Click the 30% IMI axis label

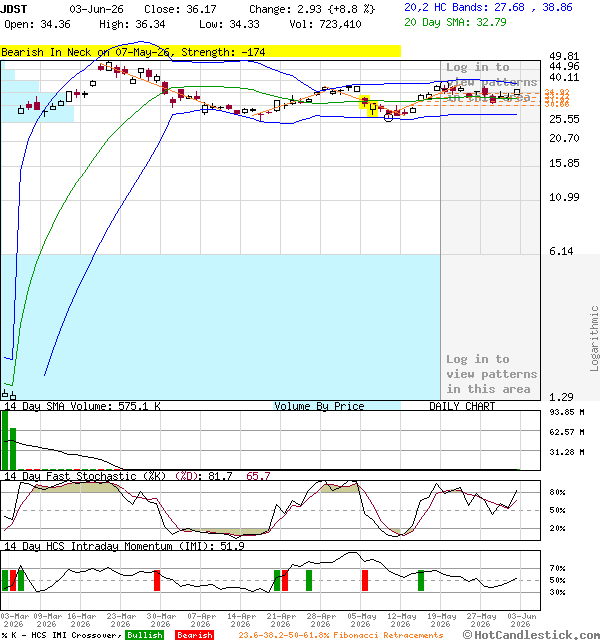(557, 592)
